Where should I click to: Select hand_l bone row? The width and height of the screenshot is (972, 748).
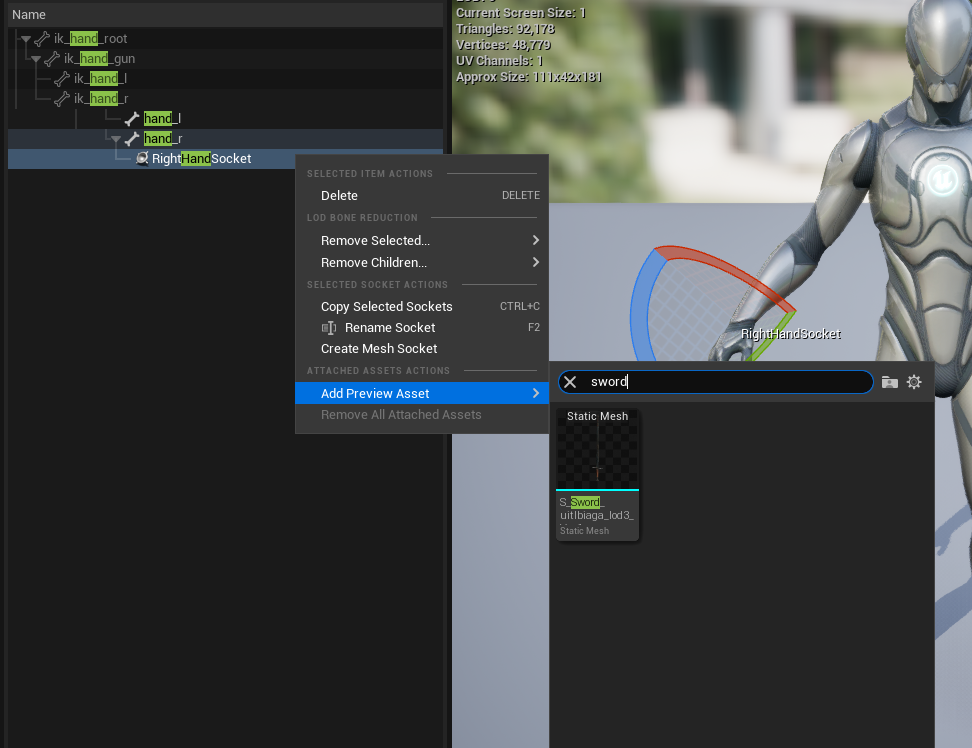[x=226, y=118]
